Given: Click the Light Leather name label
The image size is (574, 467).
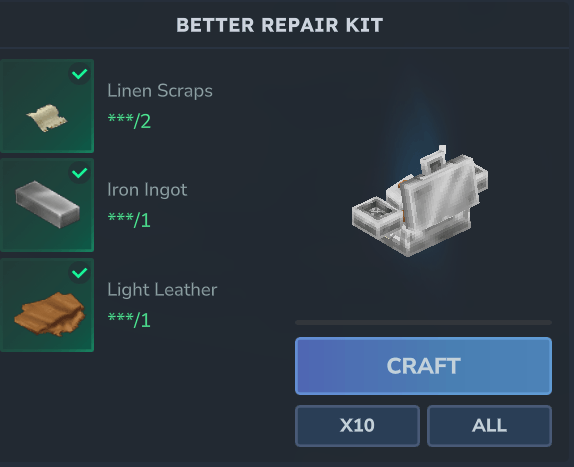Looking at the screenshot, I should pos(162,289).
